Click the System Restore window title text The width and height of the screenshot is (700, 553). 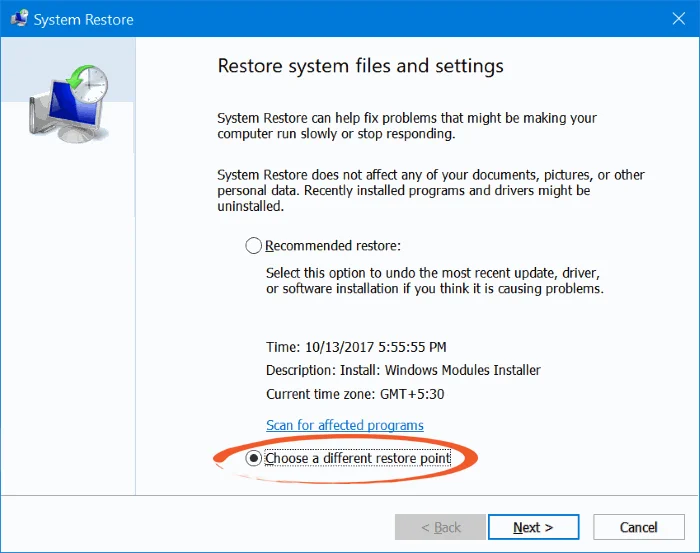(x=83, y=20)
